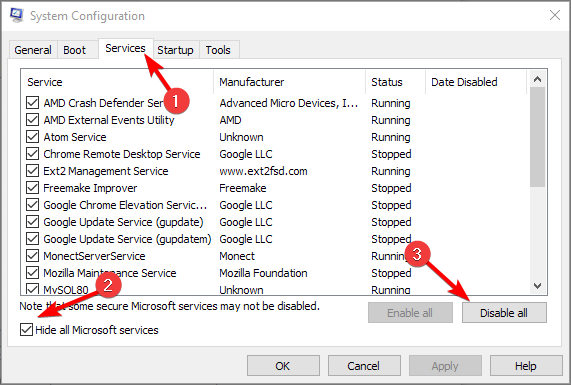Sort by the Manufacturer column header
Screen dimensions: 571x385
[x=290, y=82]
